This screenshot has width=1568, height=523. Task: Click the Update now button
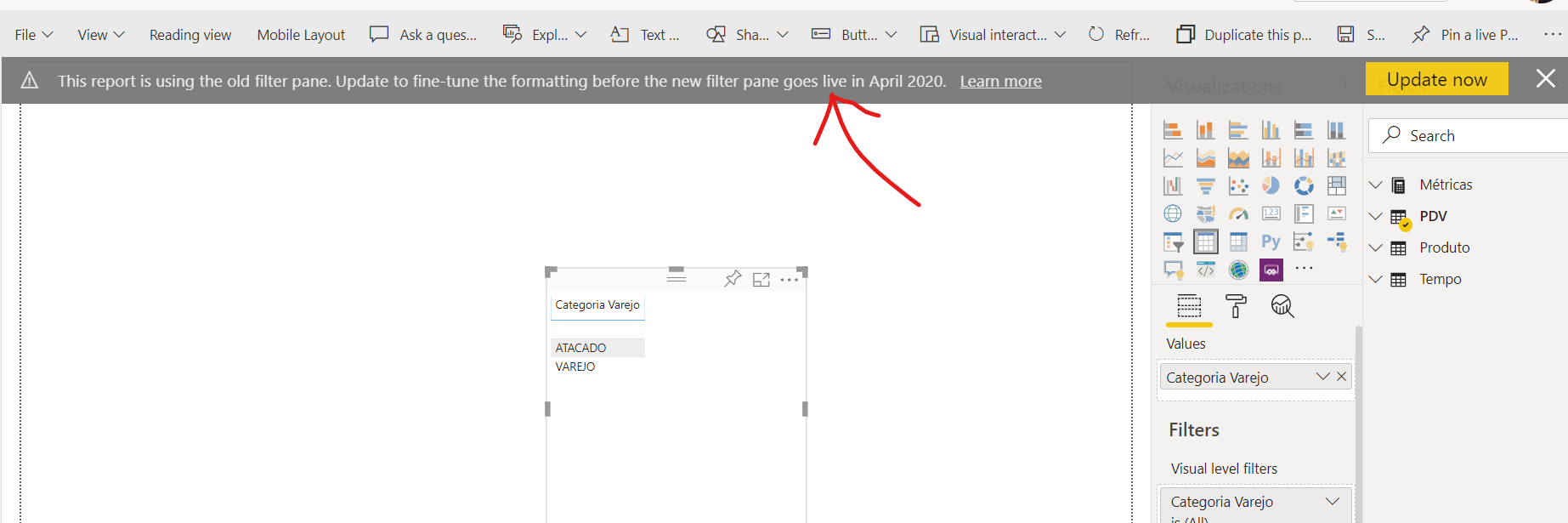pyautogui.click(x=1437, y=79)
